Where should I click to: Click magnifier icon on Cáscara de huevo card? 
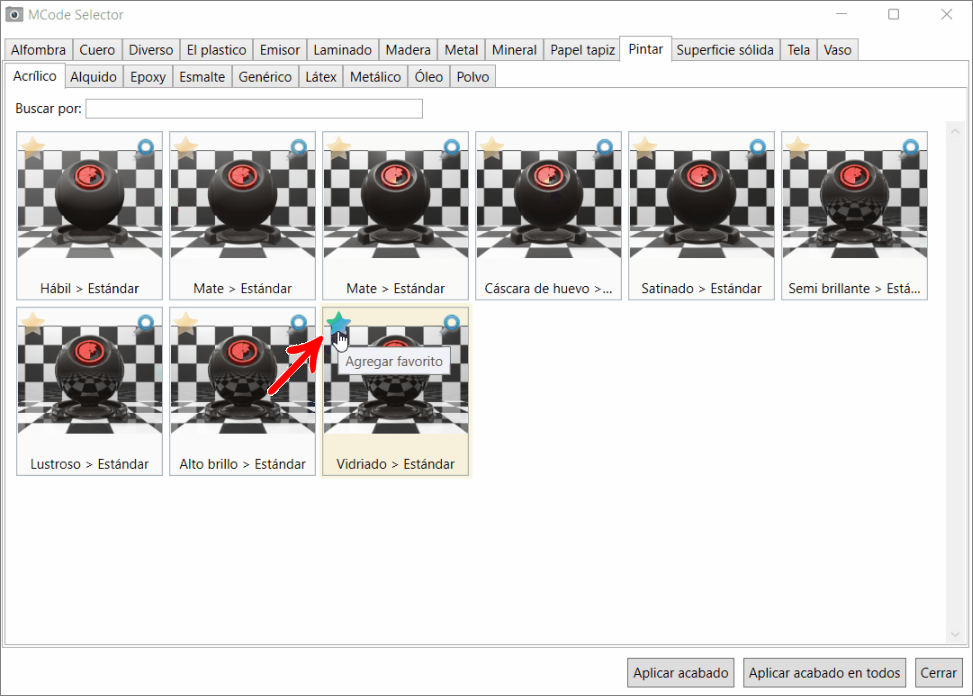point(604,148)
